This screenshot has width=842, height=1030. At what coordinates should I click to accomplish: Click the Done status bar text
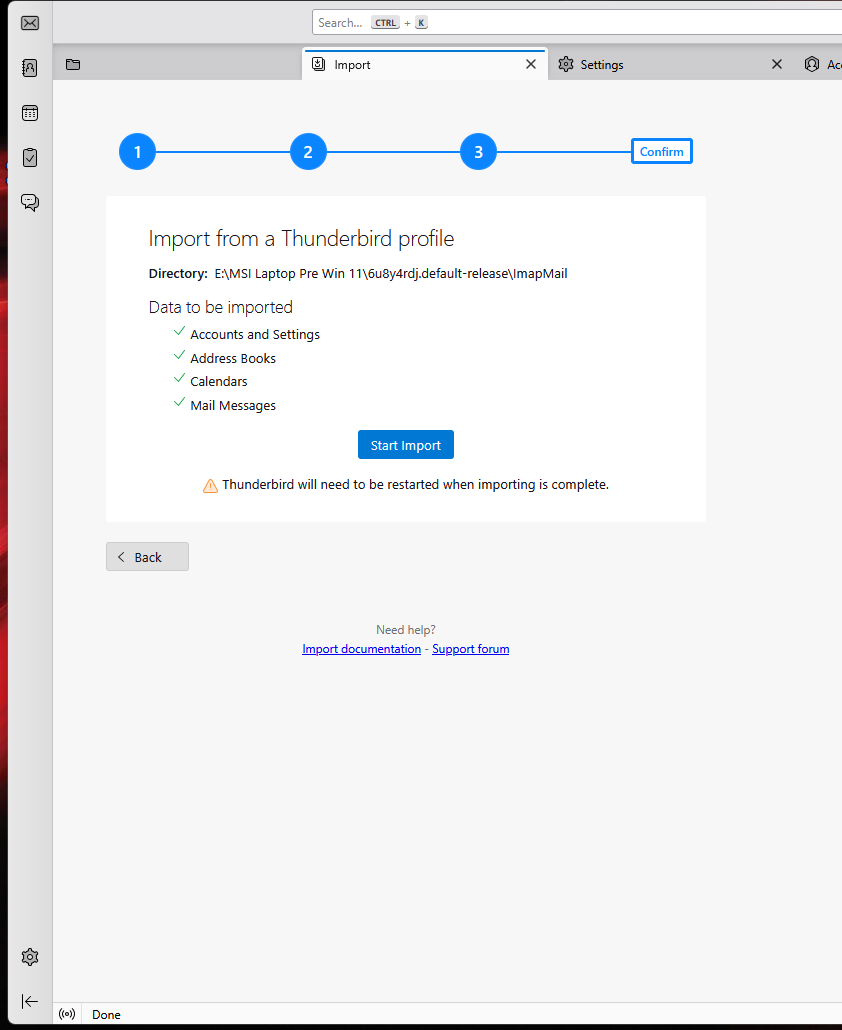click(x=106, y=1014)
